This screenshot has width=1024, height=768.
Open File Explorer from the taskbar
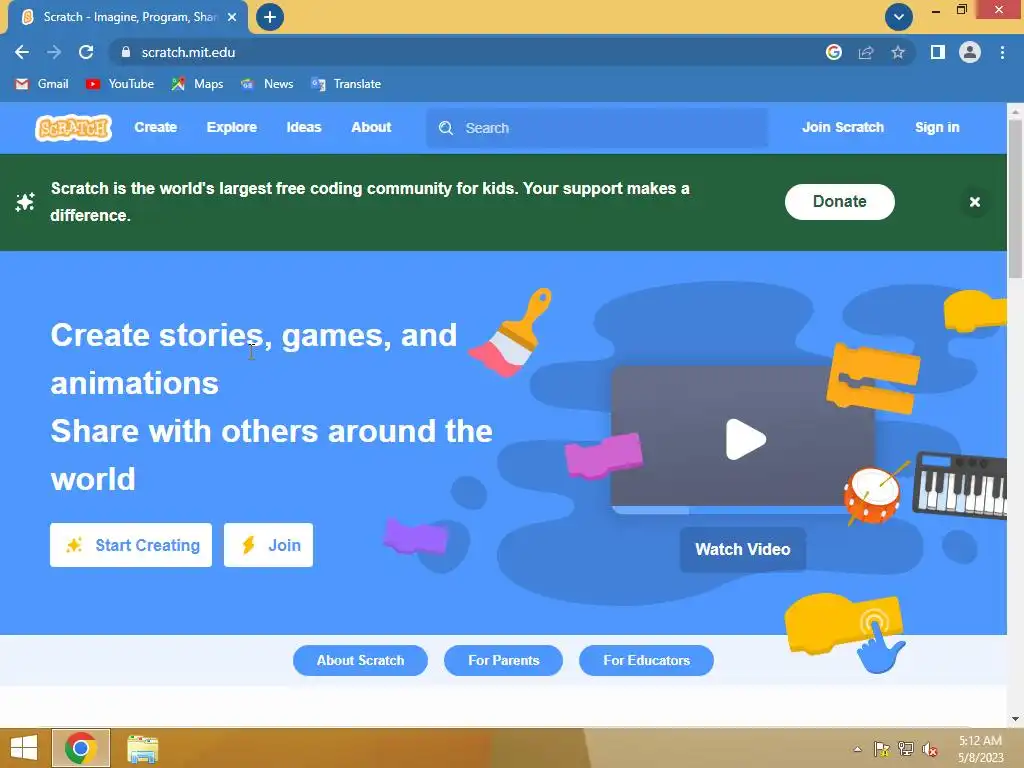tap(142, 748)
